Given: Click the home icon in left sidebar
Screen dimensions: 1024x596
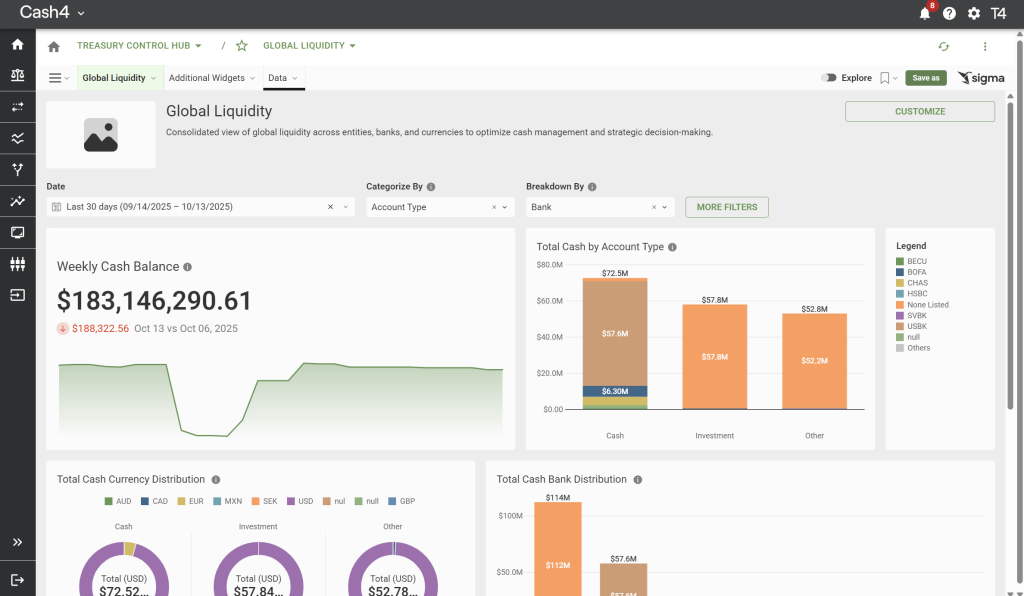Looking at the screenshot, I should pos(17,44).
